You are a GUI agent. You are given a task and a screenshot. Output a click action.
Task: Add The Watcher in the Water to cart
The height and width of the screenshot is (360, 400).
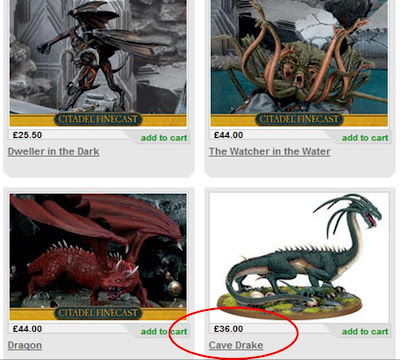pos(365,138)
